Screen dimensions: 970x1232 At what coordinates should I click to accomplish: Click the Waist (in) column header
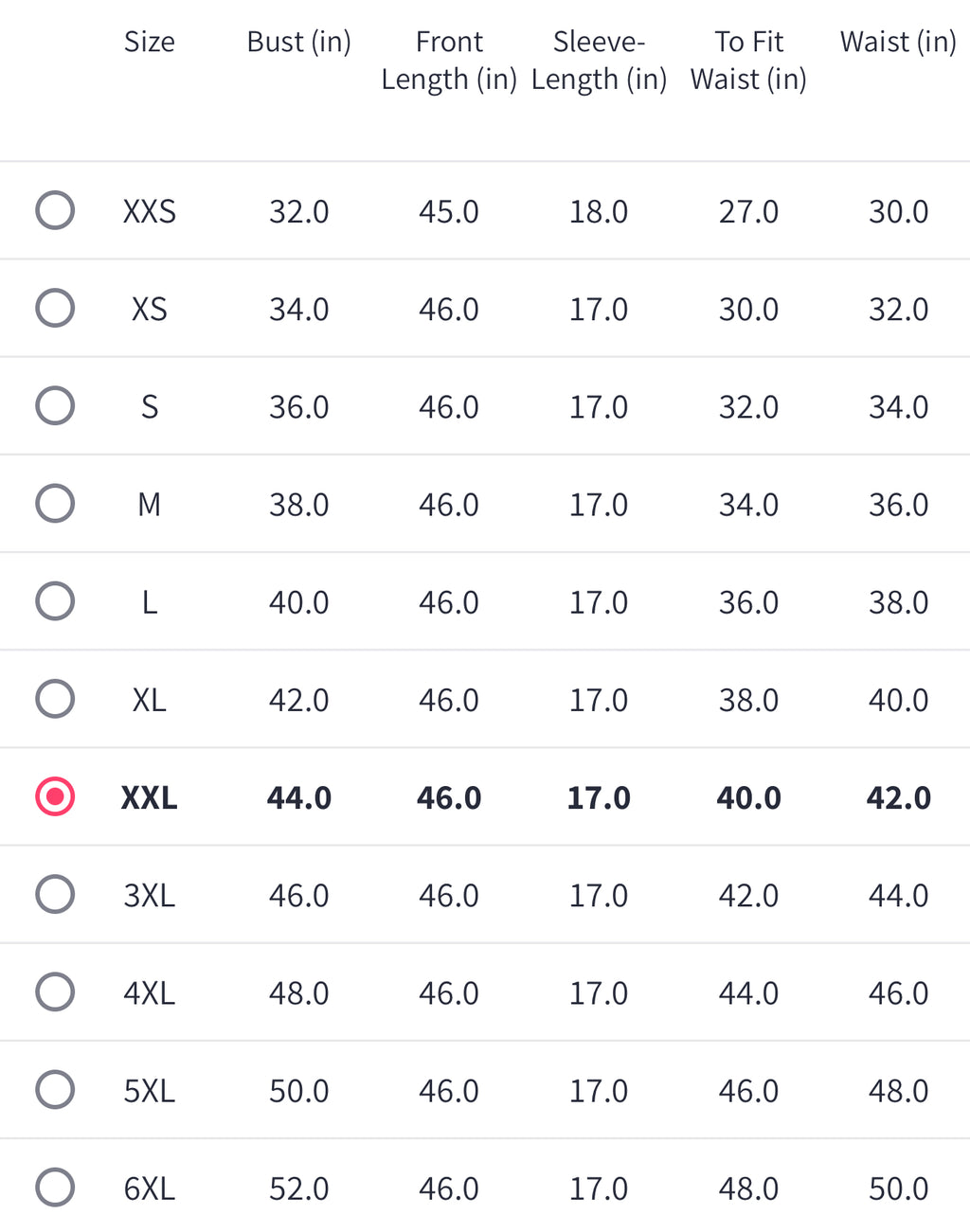[x=898, y=43]
